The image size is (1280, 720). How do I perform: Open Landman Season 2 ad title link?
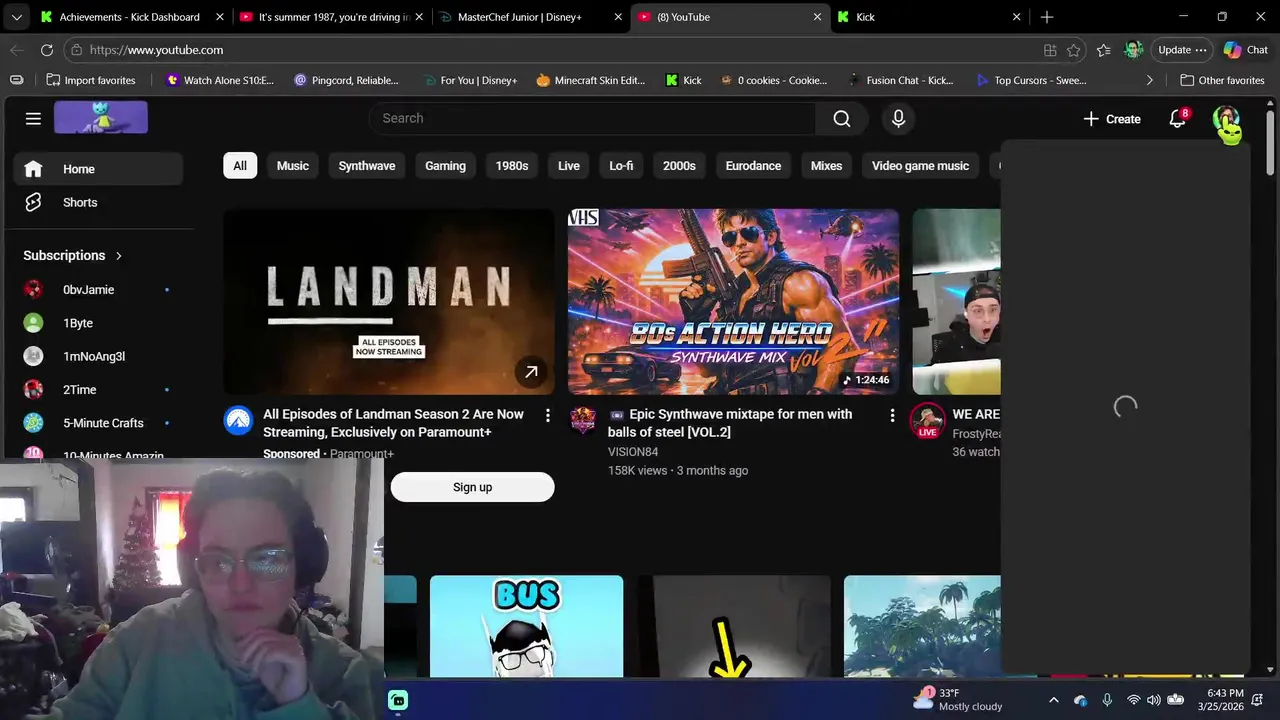click(x=393, y=423)
